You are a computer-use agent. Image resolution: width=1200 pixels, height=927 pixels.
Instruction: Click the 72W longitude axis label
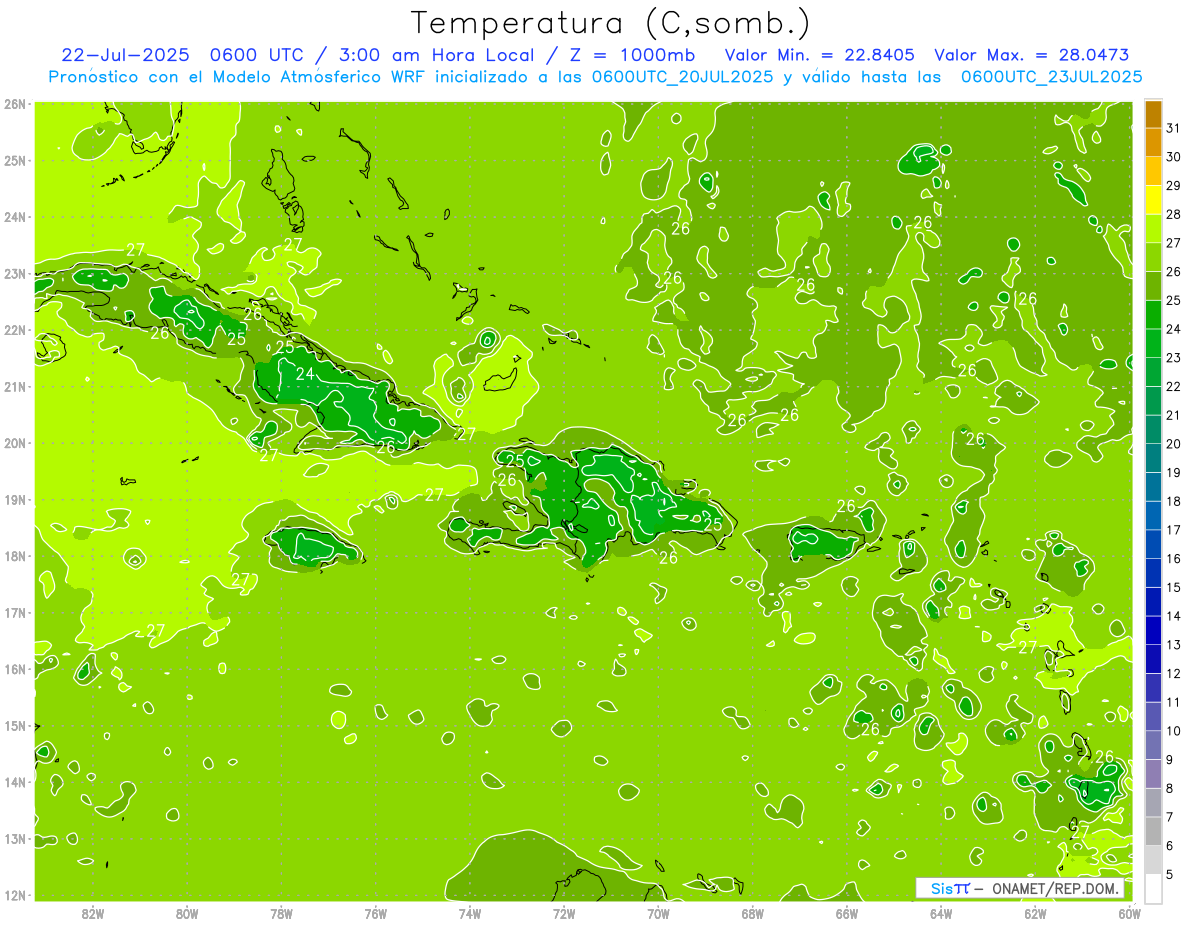(564, 913)
